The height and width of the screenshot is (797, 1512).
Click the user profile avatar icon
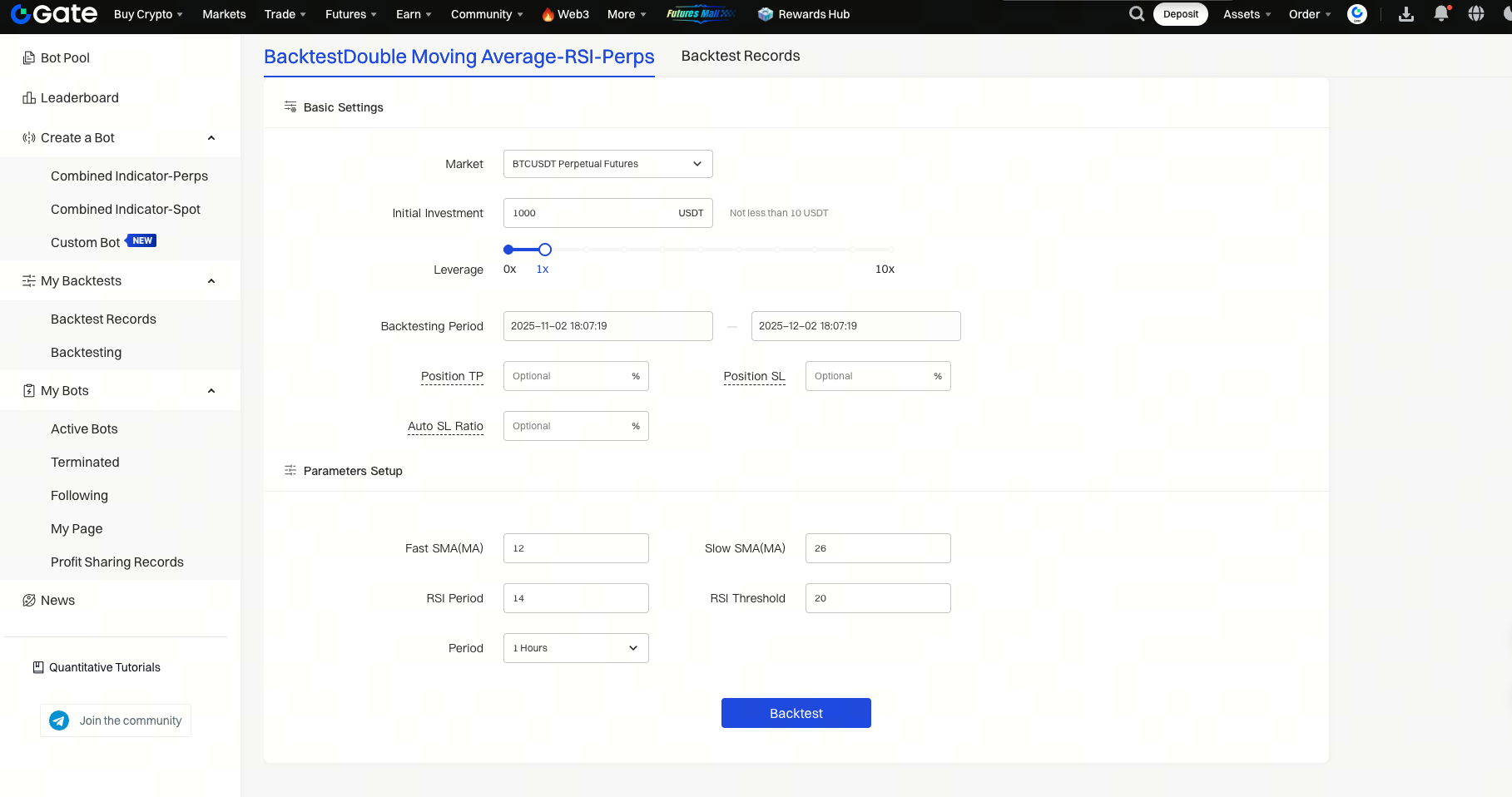coord(1357,14)
